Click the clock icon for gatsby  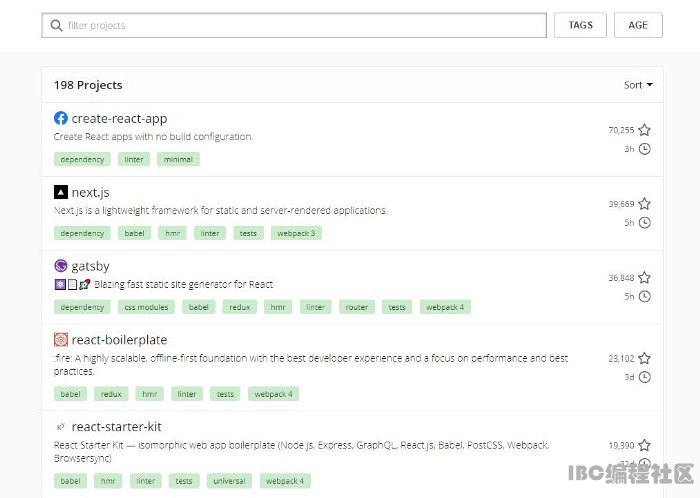644,296
